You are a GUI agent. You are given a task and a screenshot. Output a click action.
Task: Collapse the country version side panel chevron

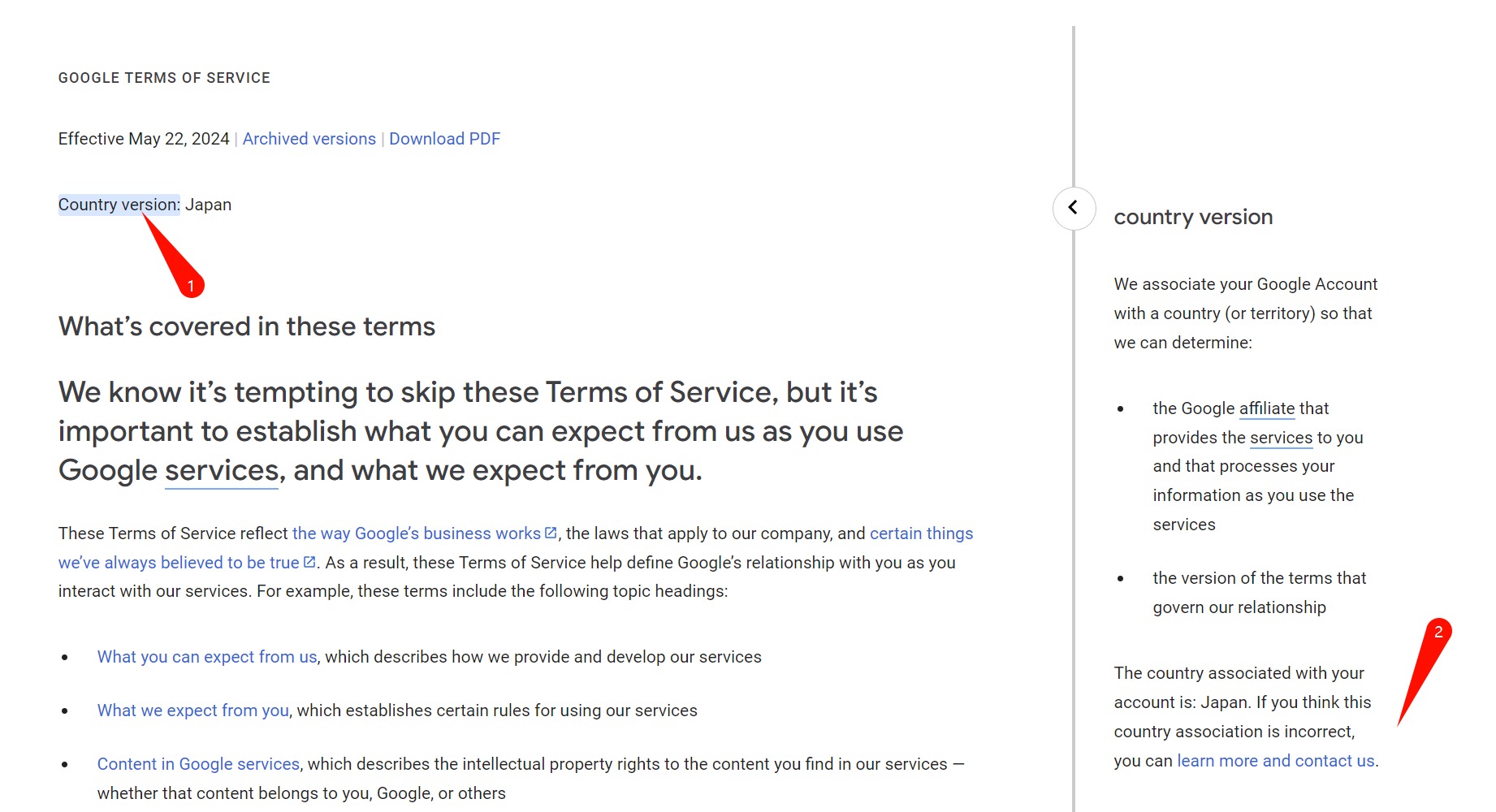tap(1074, 208)
